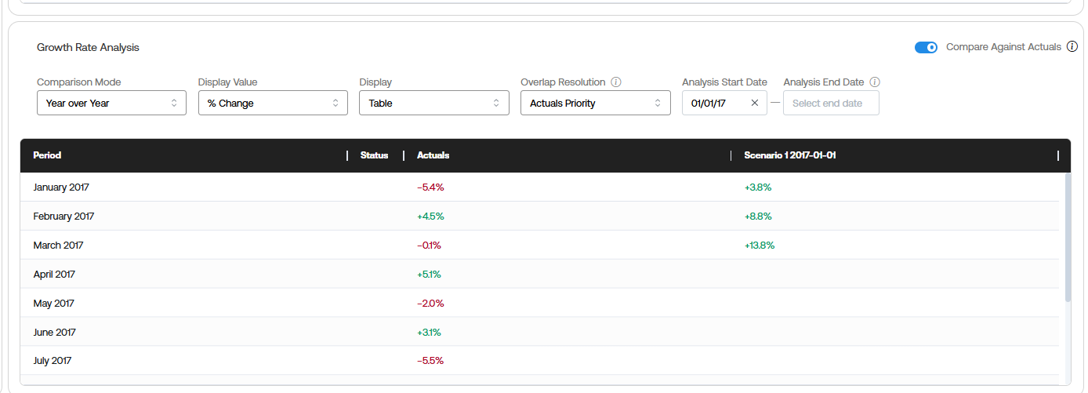
Task: Clear the Analysis Start Date value
Action: [755, 103]
